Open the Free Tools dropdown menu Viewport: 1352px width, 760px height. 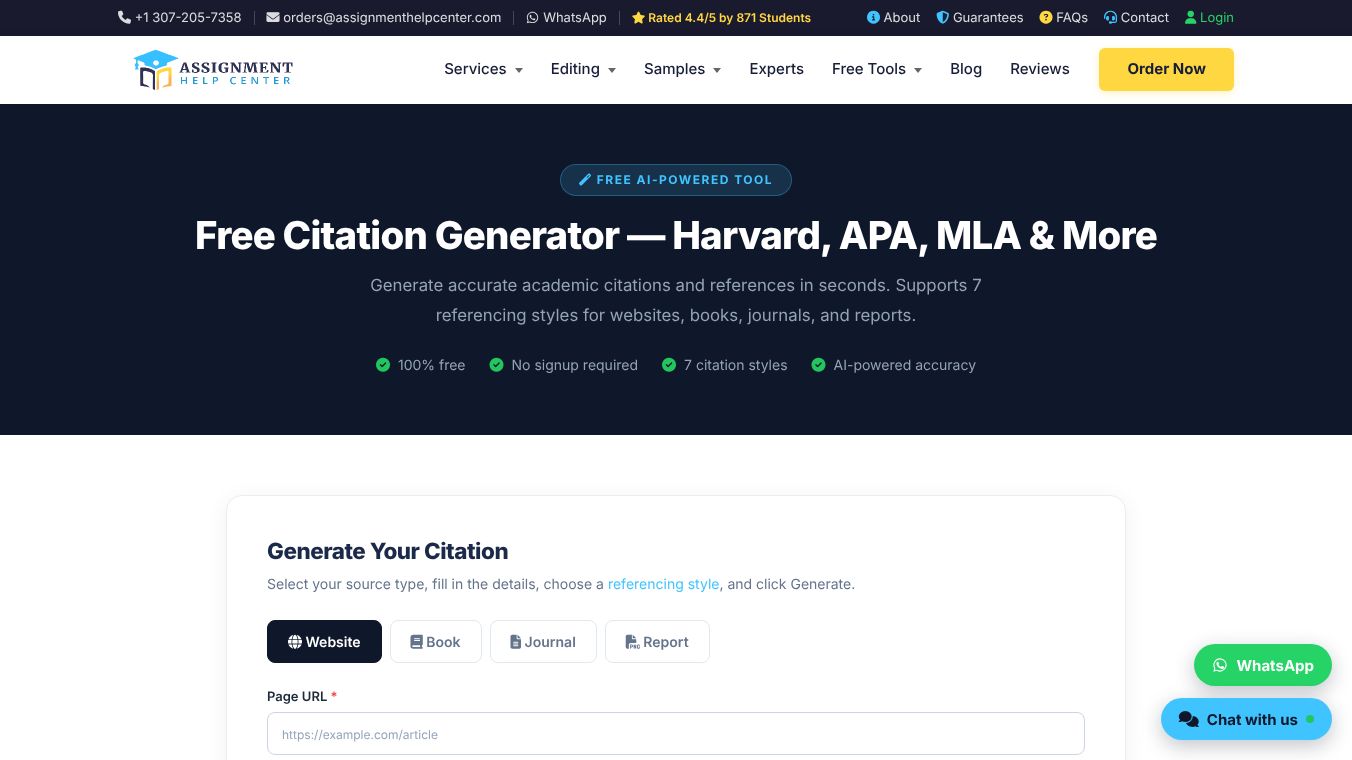coord(877,69)
